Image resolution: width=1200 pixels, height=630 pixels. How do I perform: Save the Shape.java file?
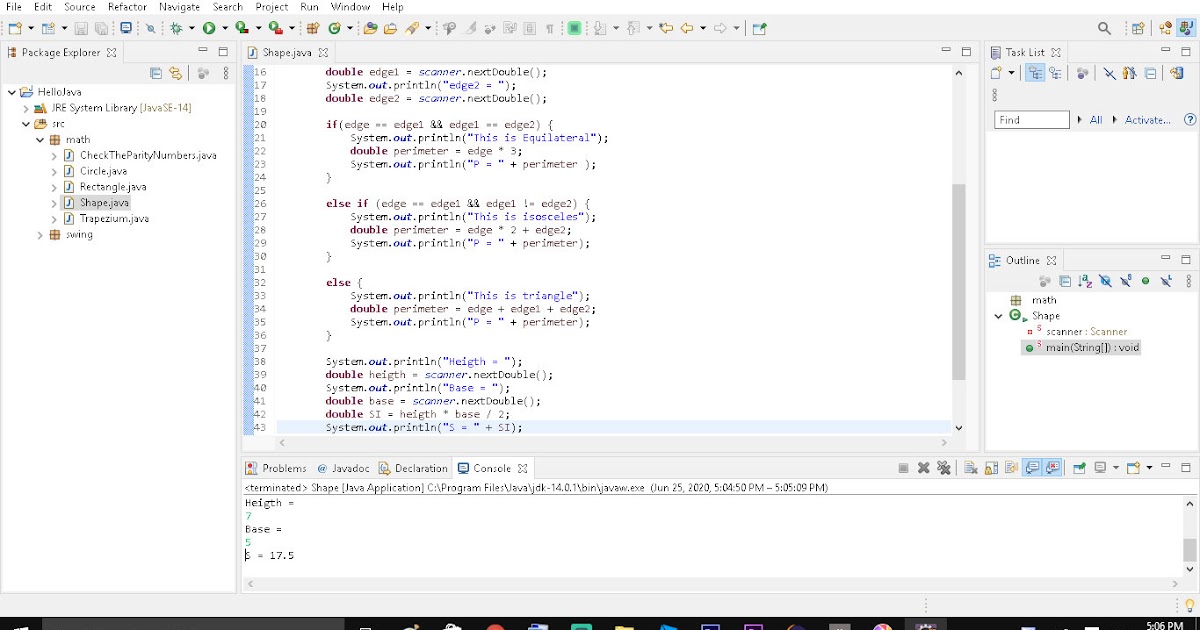tap(80, 28)
